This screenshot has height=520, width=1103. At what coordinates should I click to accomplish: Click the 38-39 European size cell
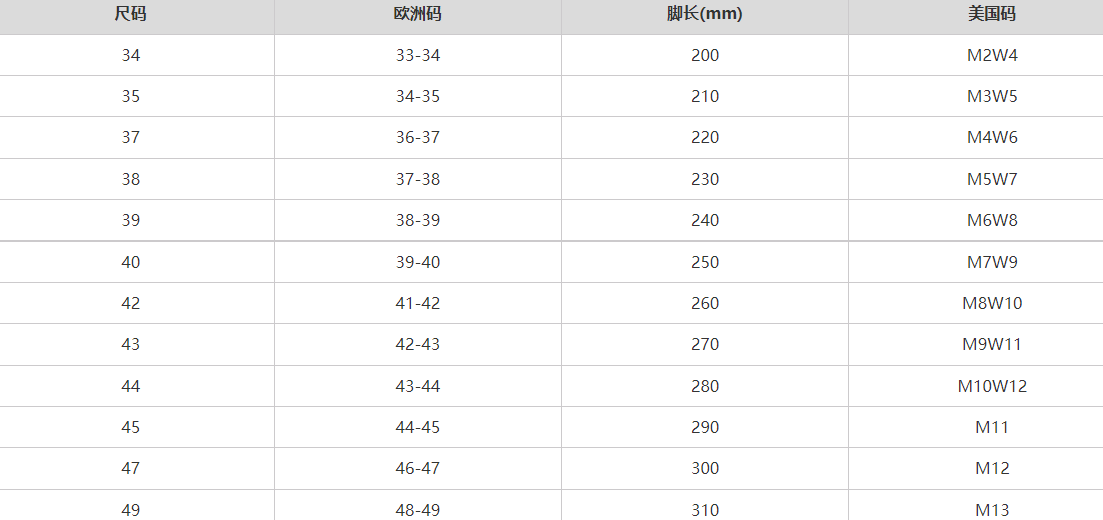417,220
